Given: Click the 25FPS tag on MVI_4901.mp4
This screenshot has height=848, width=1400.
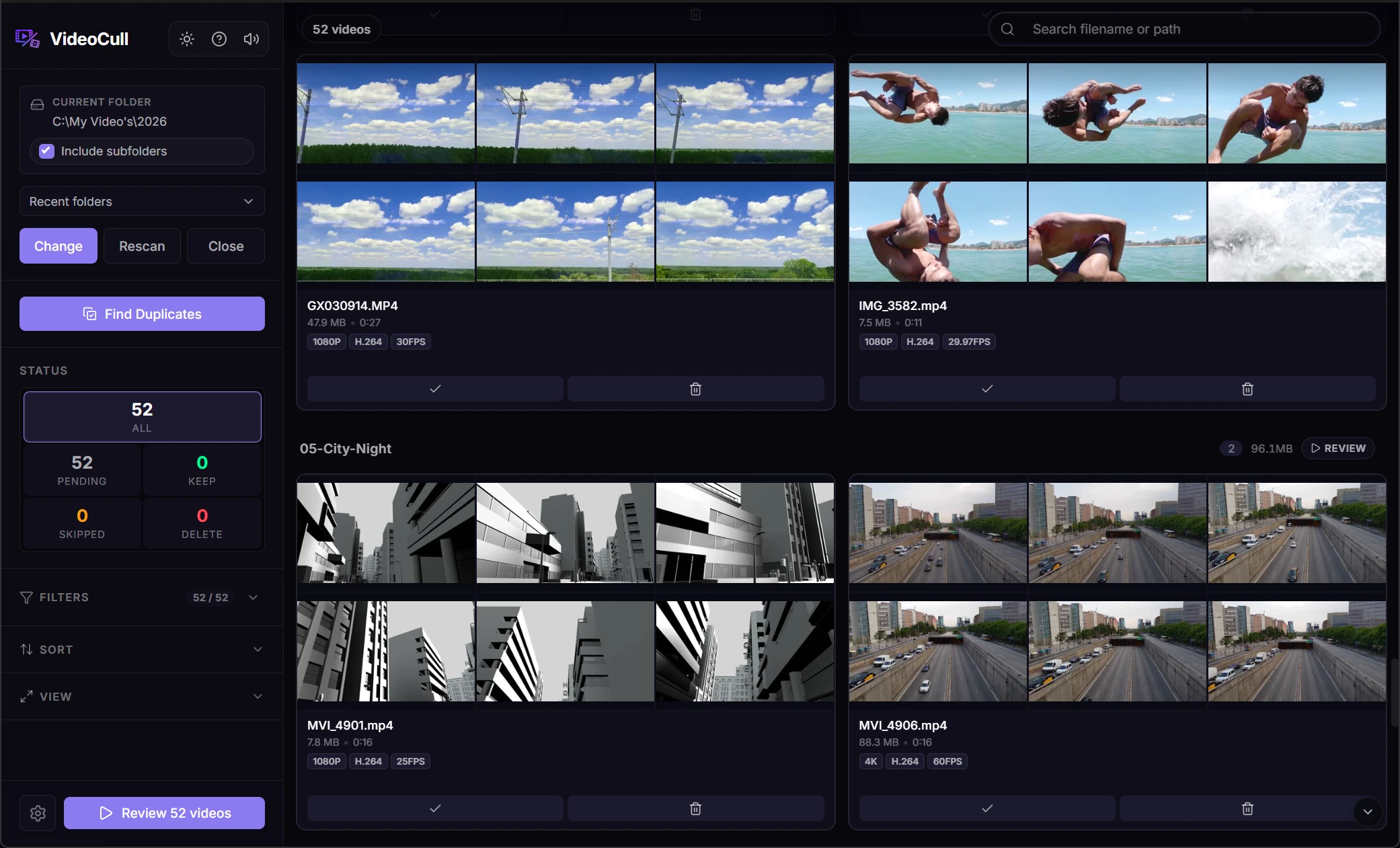Looking at the screenshot, I should point(411,761).
